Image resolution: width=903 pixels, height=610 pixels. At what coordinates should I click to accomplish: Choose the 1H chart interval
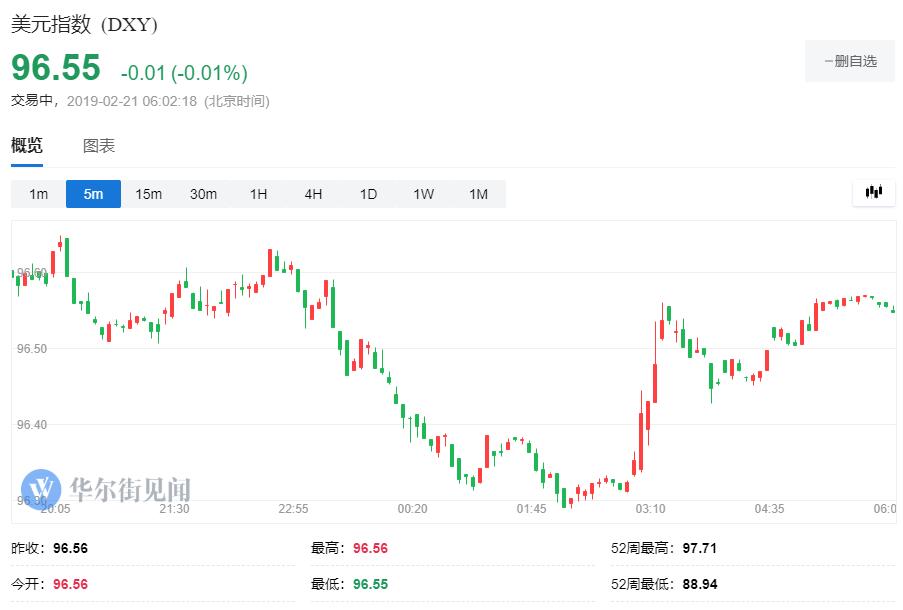coord(258,194)
